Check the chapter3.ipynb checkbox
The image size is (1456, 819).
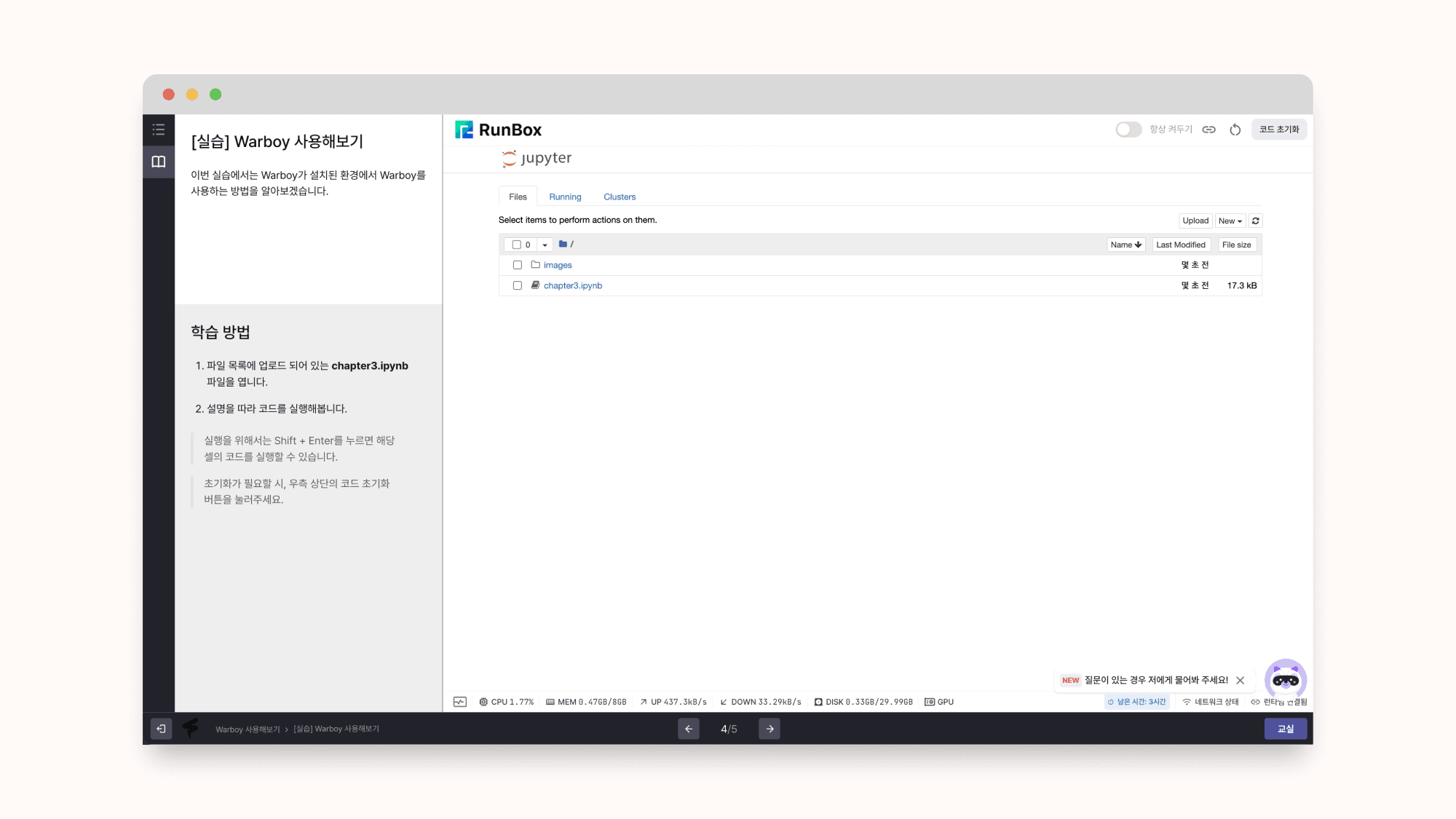click(x=517, y=285)
